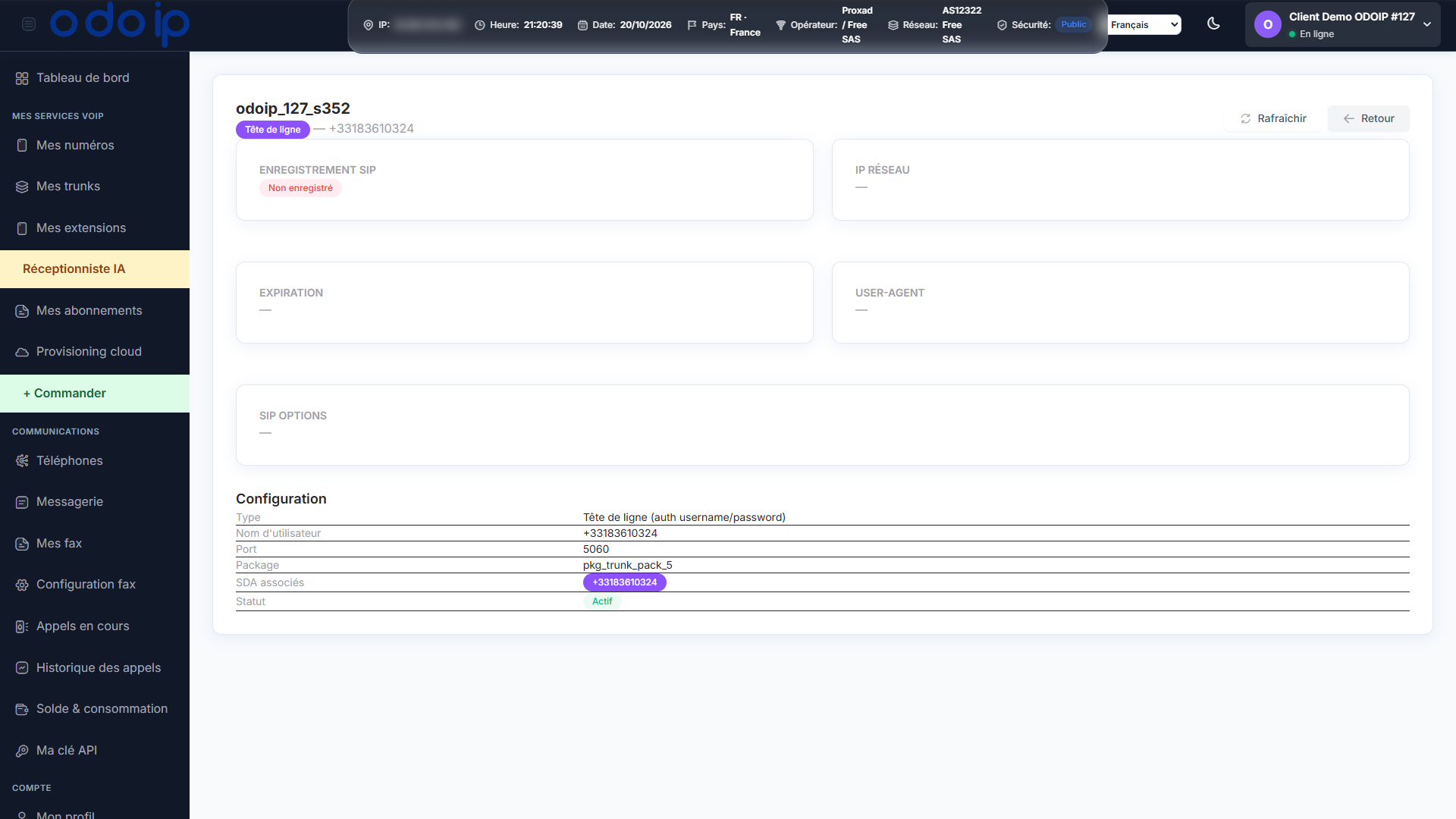Select the + Commander sidebar entry
The height and width of the screenshot is (819, 1456).
point(95,394)
